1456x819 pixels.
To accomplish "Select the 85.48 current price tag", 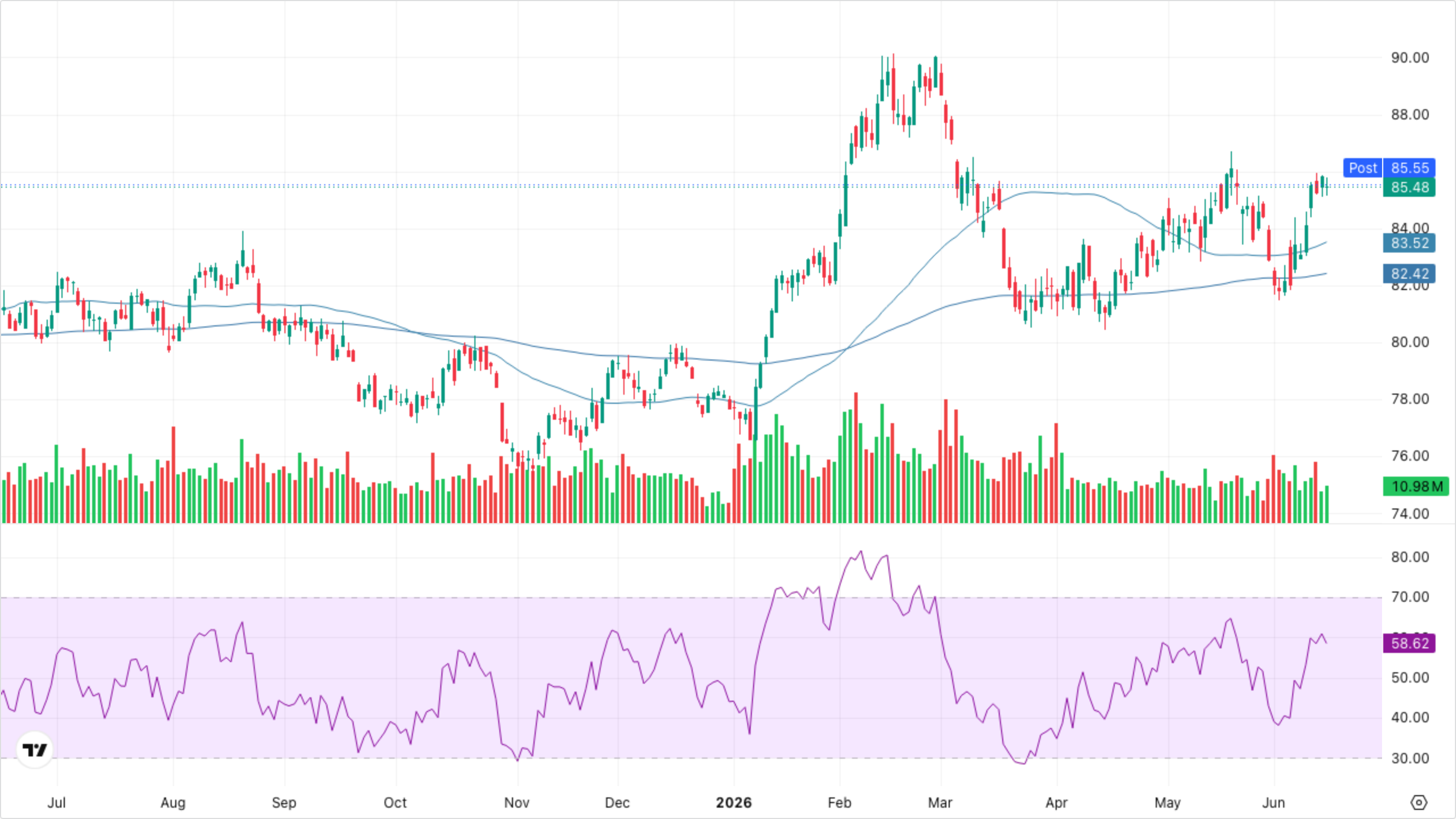I will click(1409, 187).
